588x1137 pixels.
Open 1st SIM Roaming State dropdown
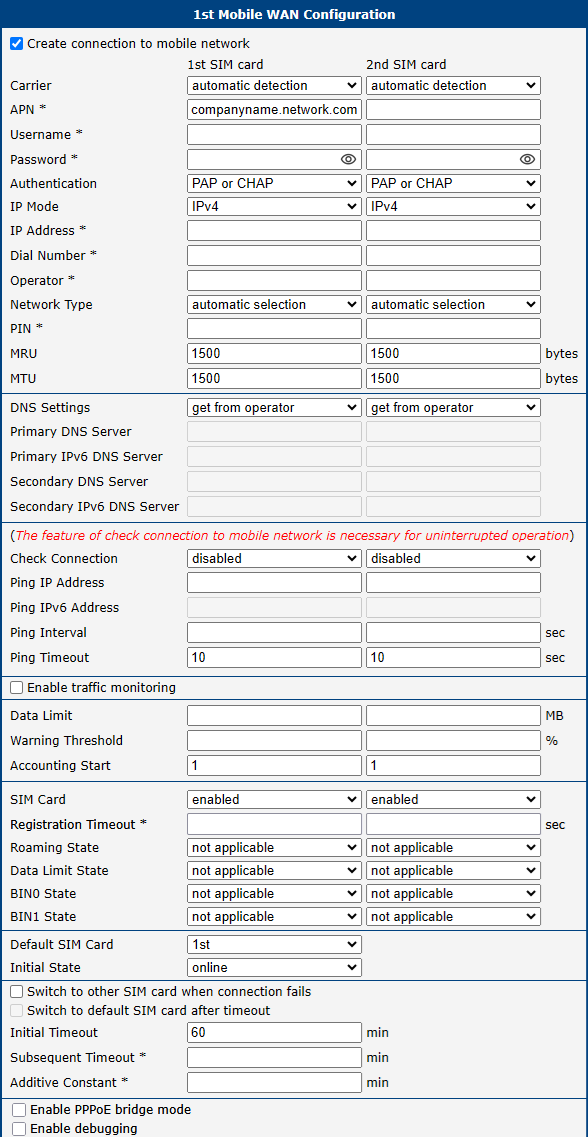pos(274,848)
